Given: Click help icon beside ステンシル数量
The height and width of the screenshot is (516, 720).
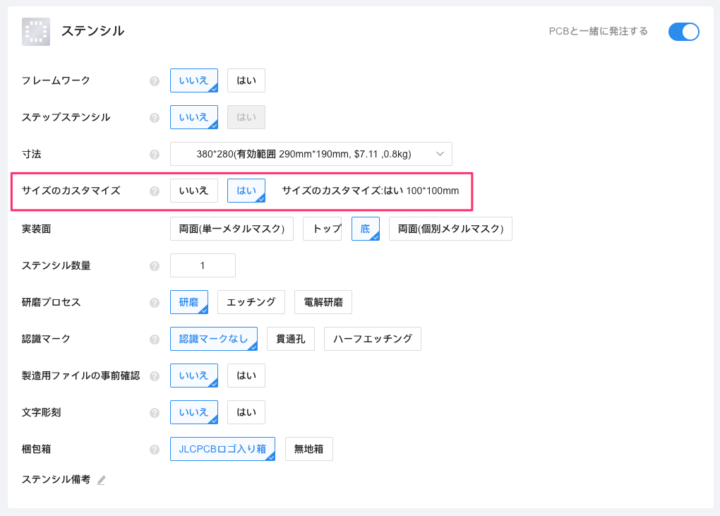Looking at the screenshot, I should point(154,266).
